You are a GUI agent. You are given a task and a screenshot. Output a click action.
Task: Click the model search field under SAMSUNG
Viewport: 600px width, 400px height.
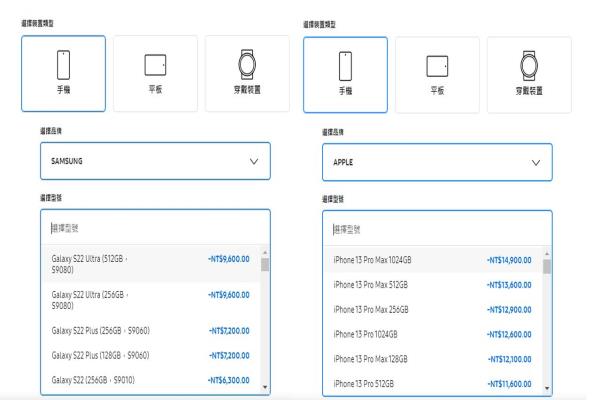(155, 228)
